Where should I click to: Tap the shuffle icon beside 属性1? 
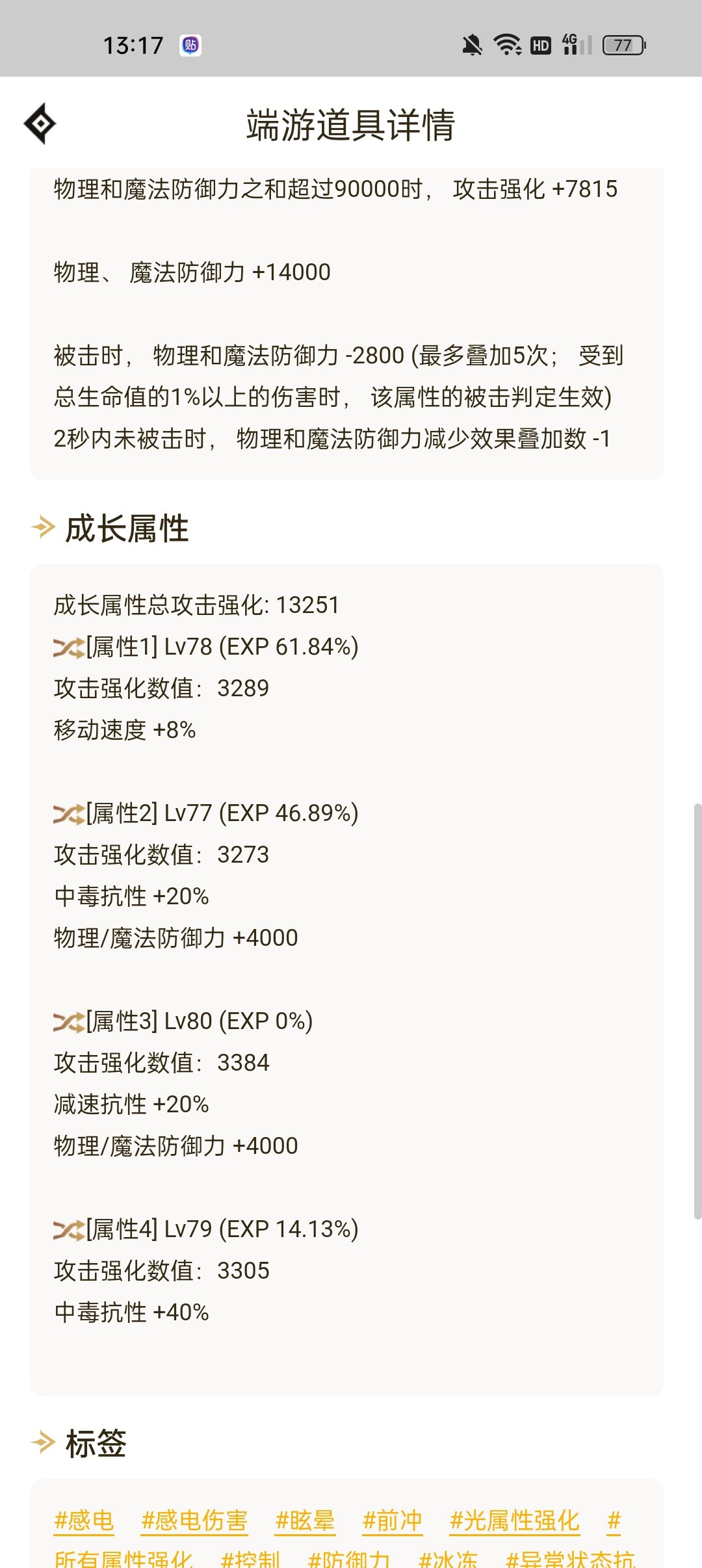(x=69, y=647)
